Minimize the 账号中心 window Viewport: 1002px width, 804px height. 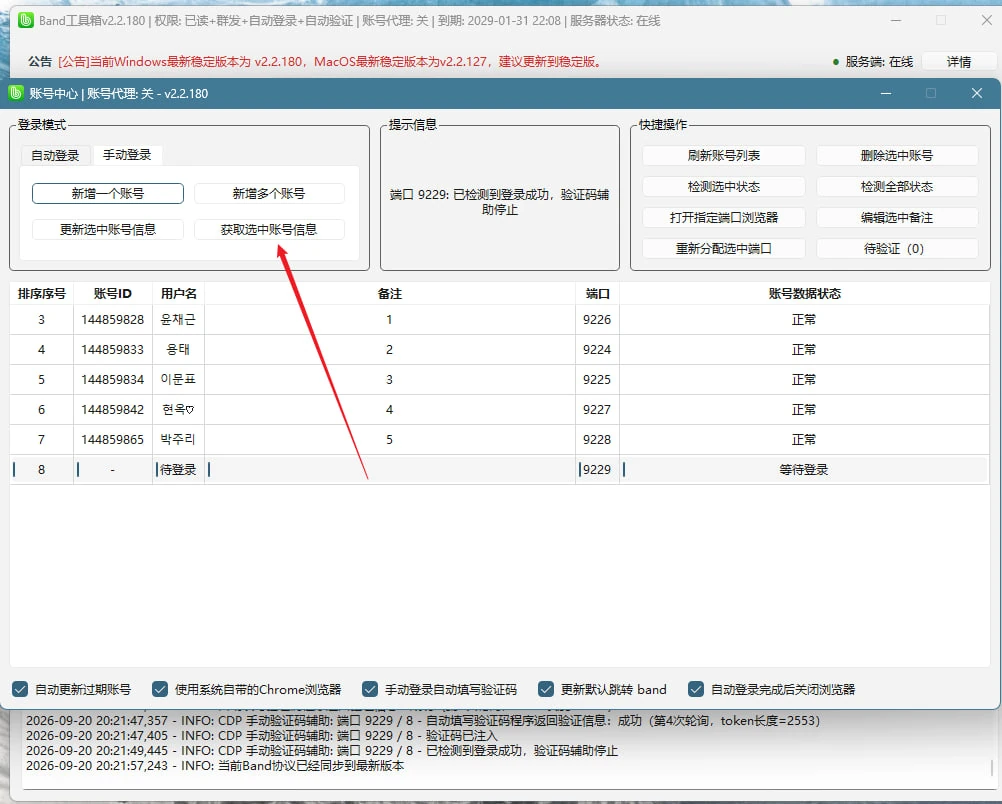886,93
